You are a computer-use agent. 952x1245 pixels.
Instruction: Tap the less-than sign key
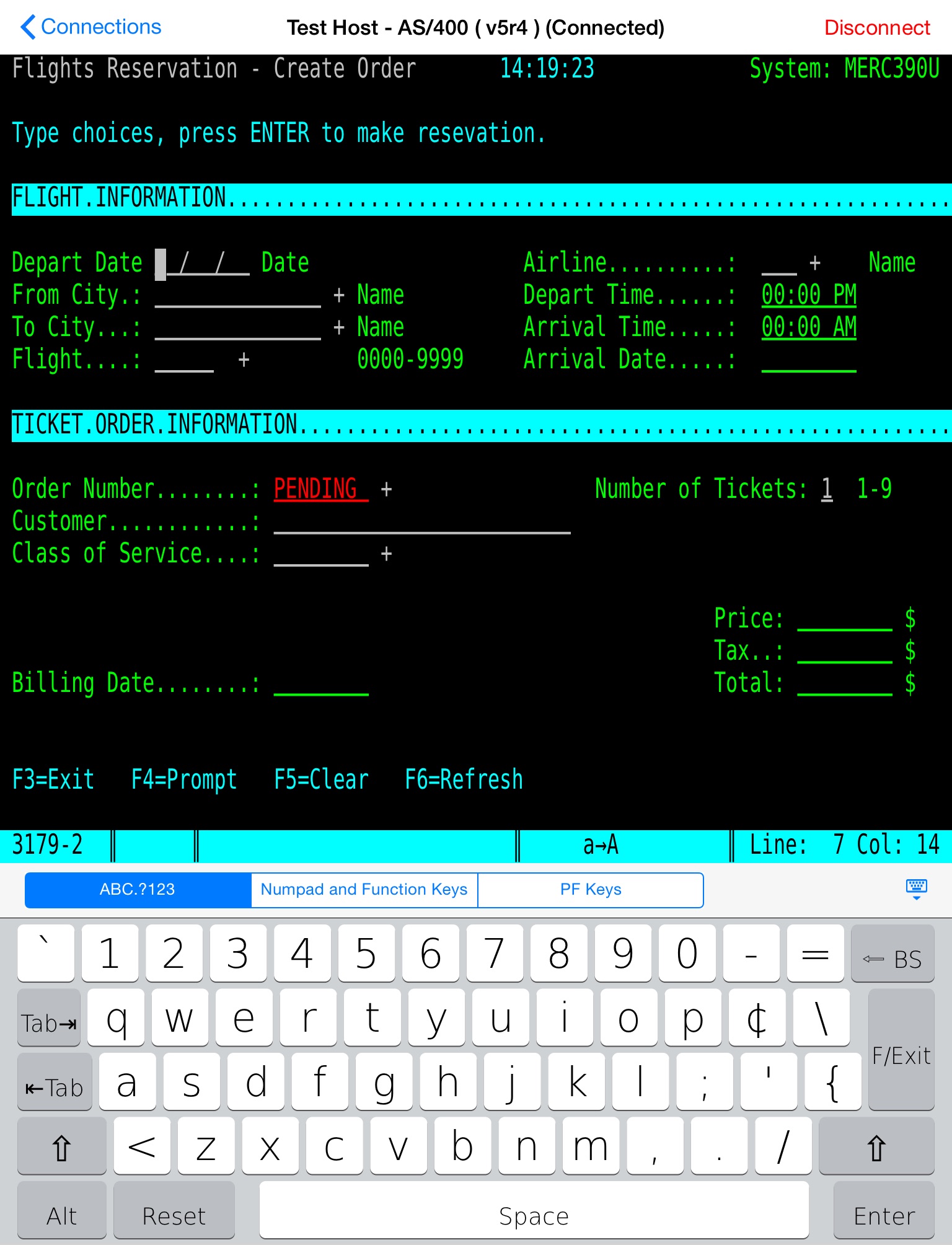142,1146
